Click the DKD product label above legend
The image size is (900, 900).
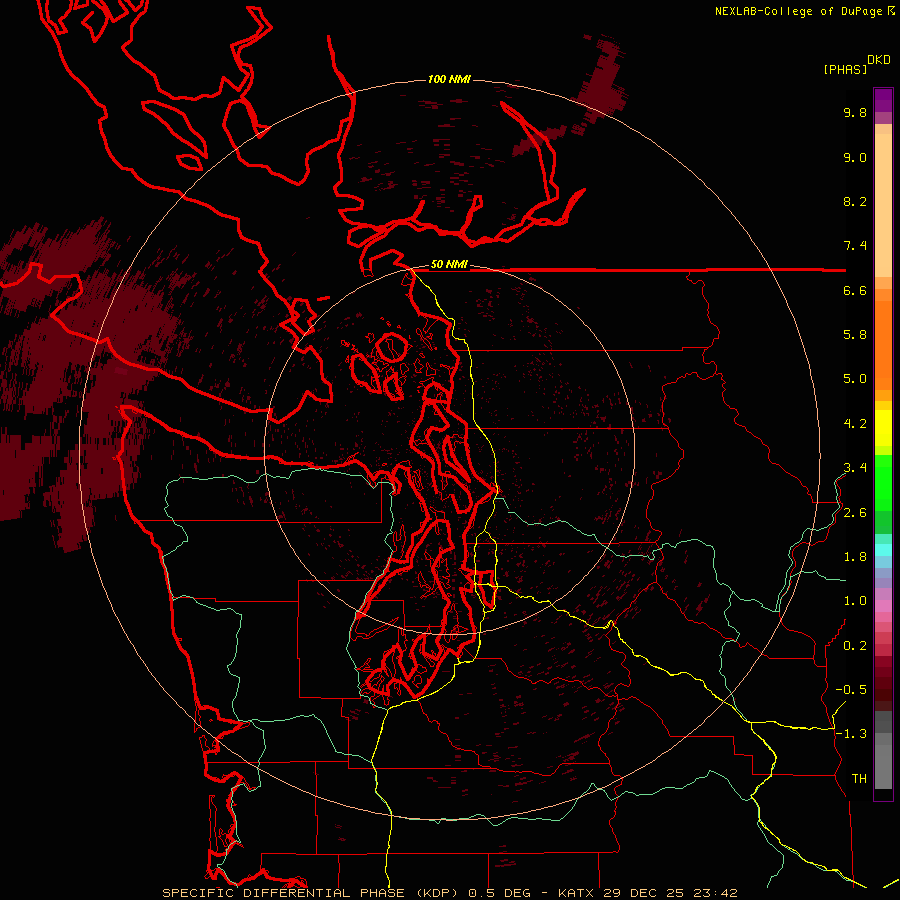pos(879,60)
